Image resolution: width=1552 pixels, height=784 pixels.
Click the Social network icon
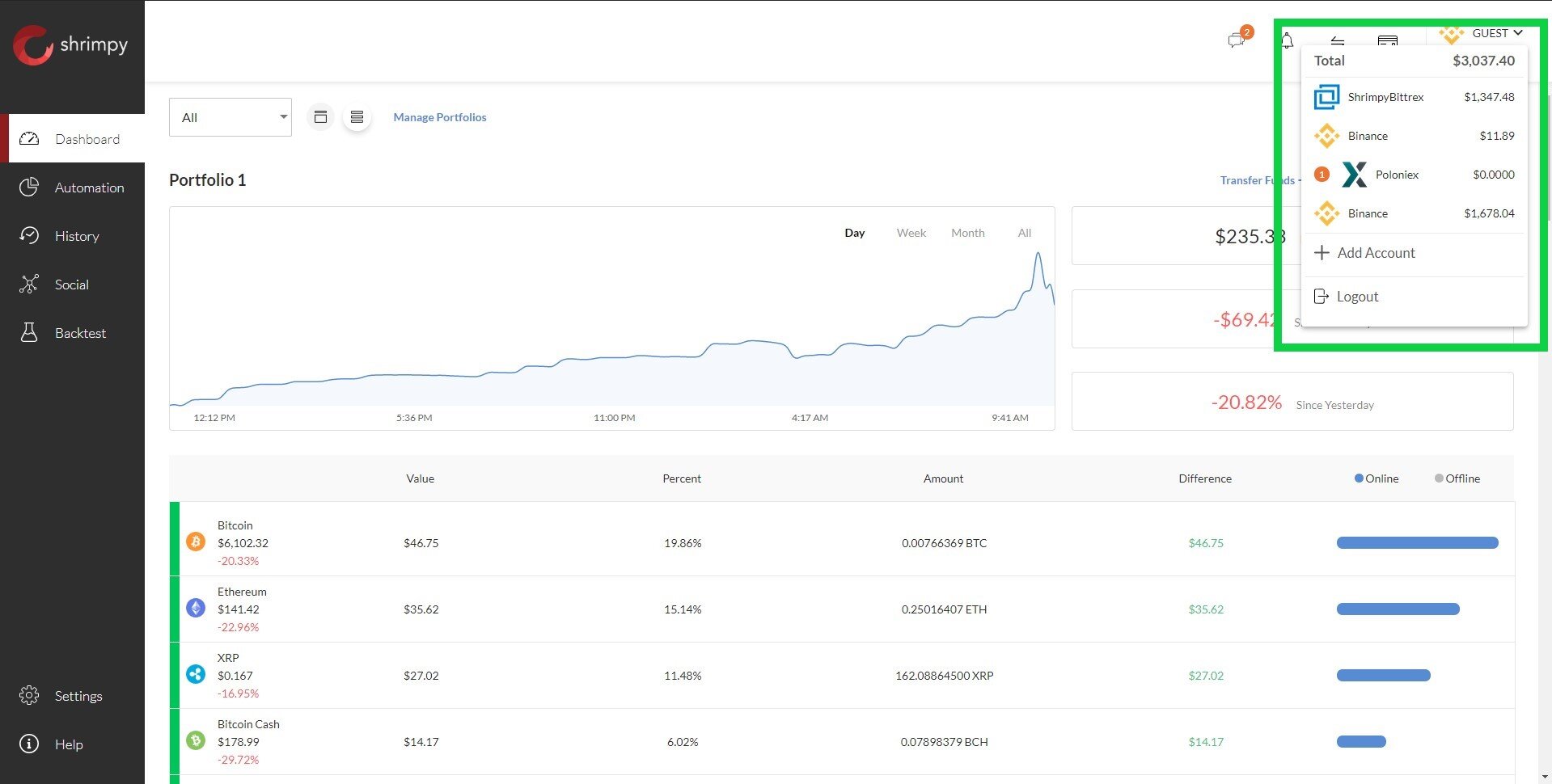(29, 285)
